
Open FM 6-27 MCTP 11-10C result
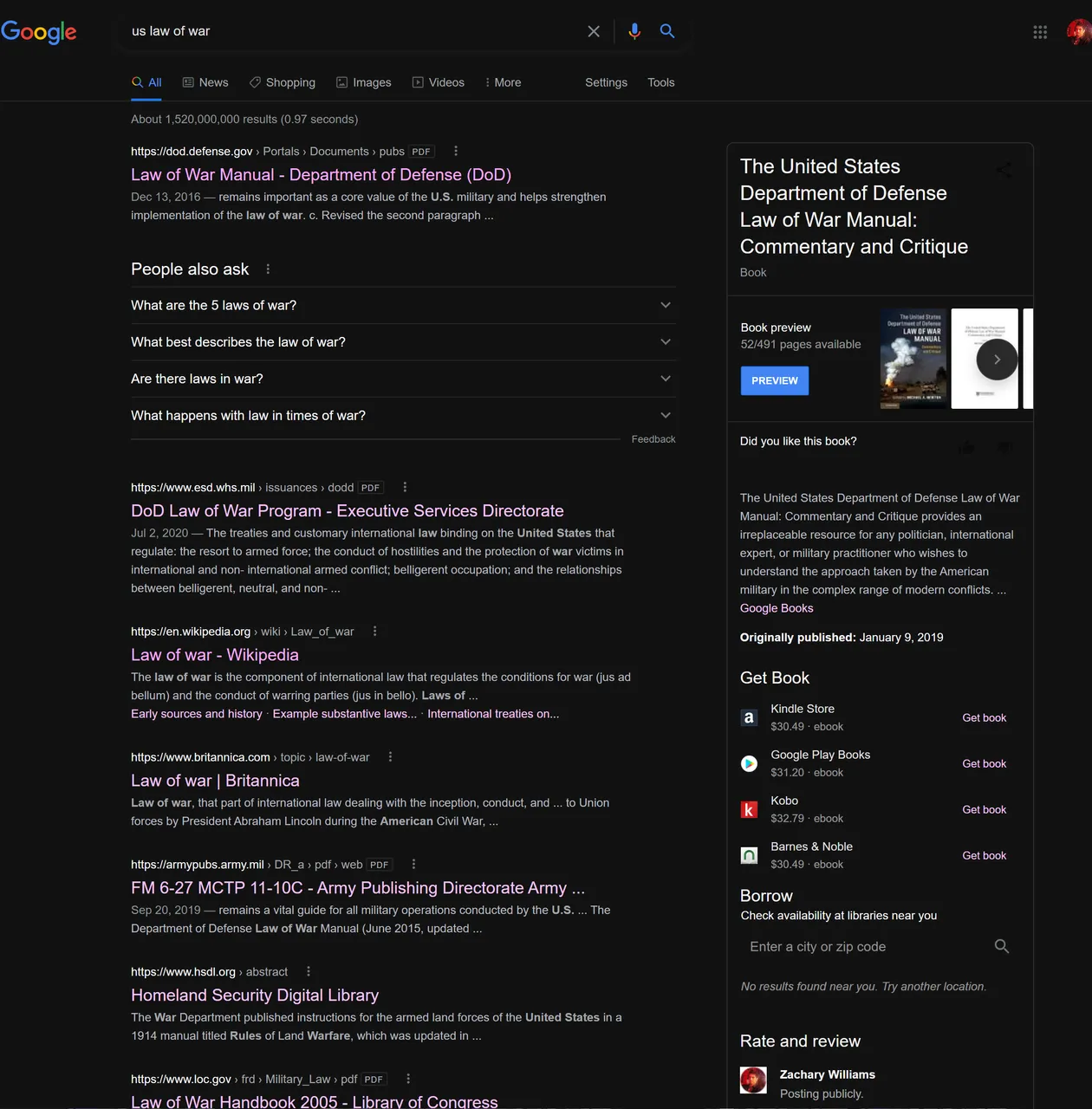pos(358,888)
